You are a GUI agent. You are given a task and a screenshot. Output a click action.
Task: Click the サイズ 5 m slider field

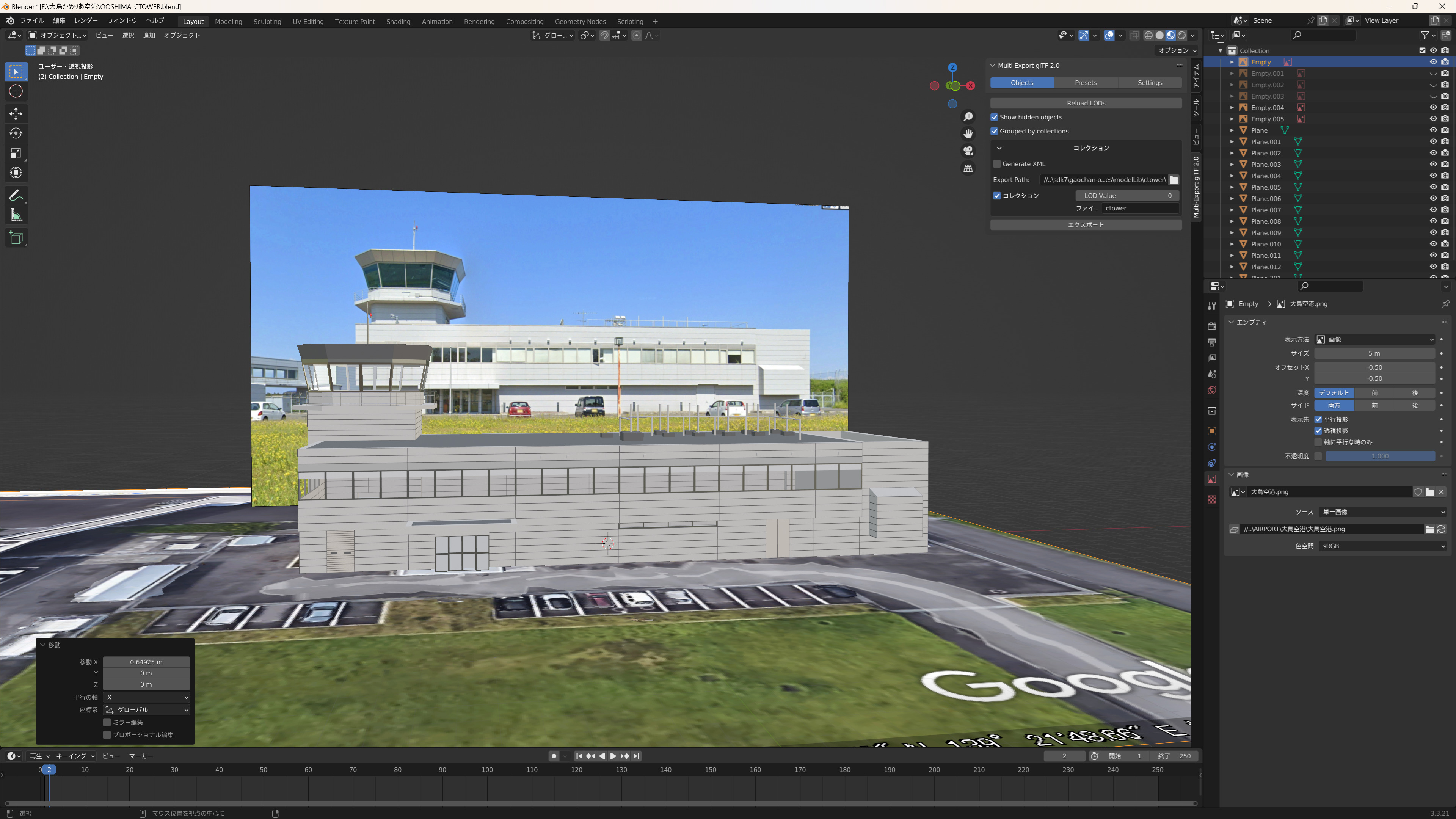point(1374,354)
